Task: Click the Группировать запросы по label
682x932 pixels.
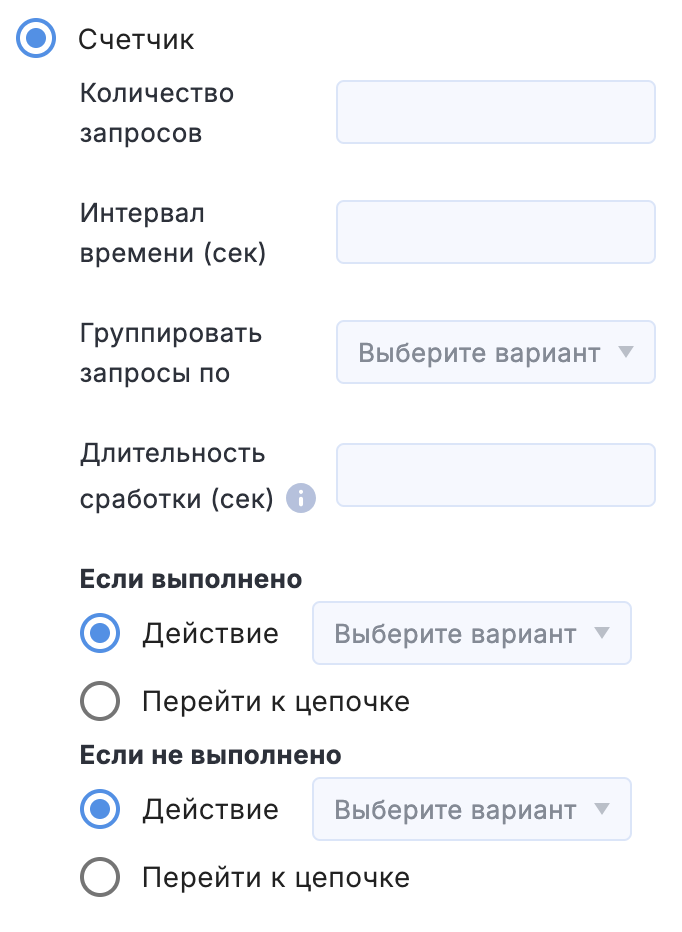Action: tap(171, 353)
